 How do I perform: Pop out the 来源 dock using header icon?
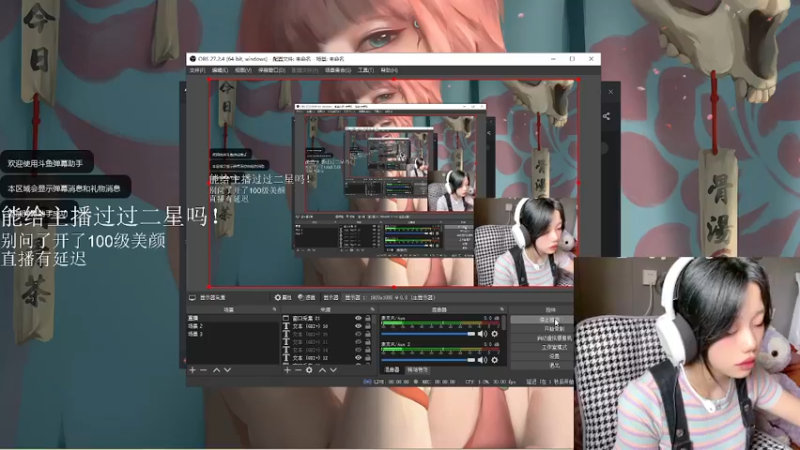click(372, 309)
